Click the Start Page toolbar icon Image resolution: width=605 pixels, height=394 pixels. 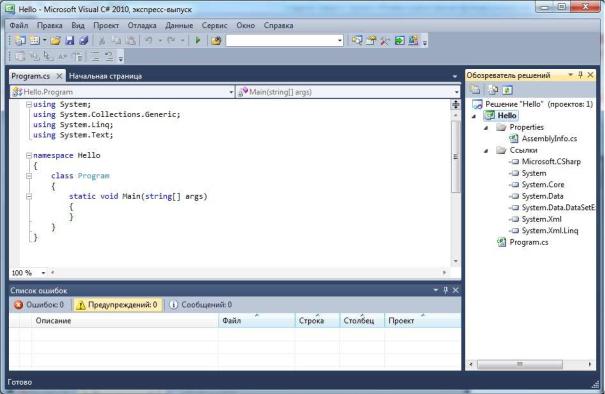(399, 40)
